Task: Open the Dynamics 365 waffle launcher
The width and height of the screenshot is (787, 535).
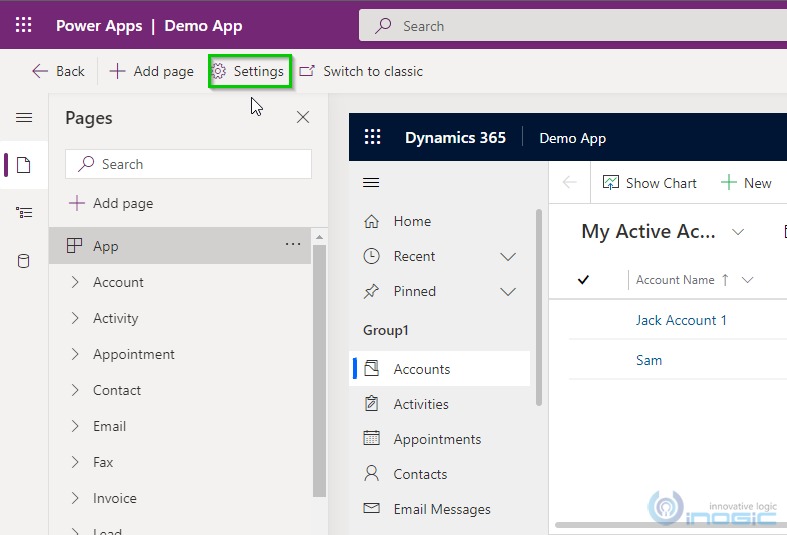Action: (x=373, y=138)
